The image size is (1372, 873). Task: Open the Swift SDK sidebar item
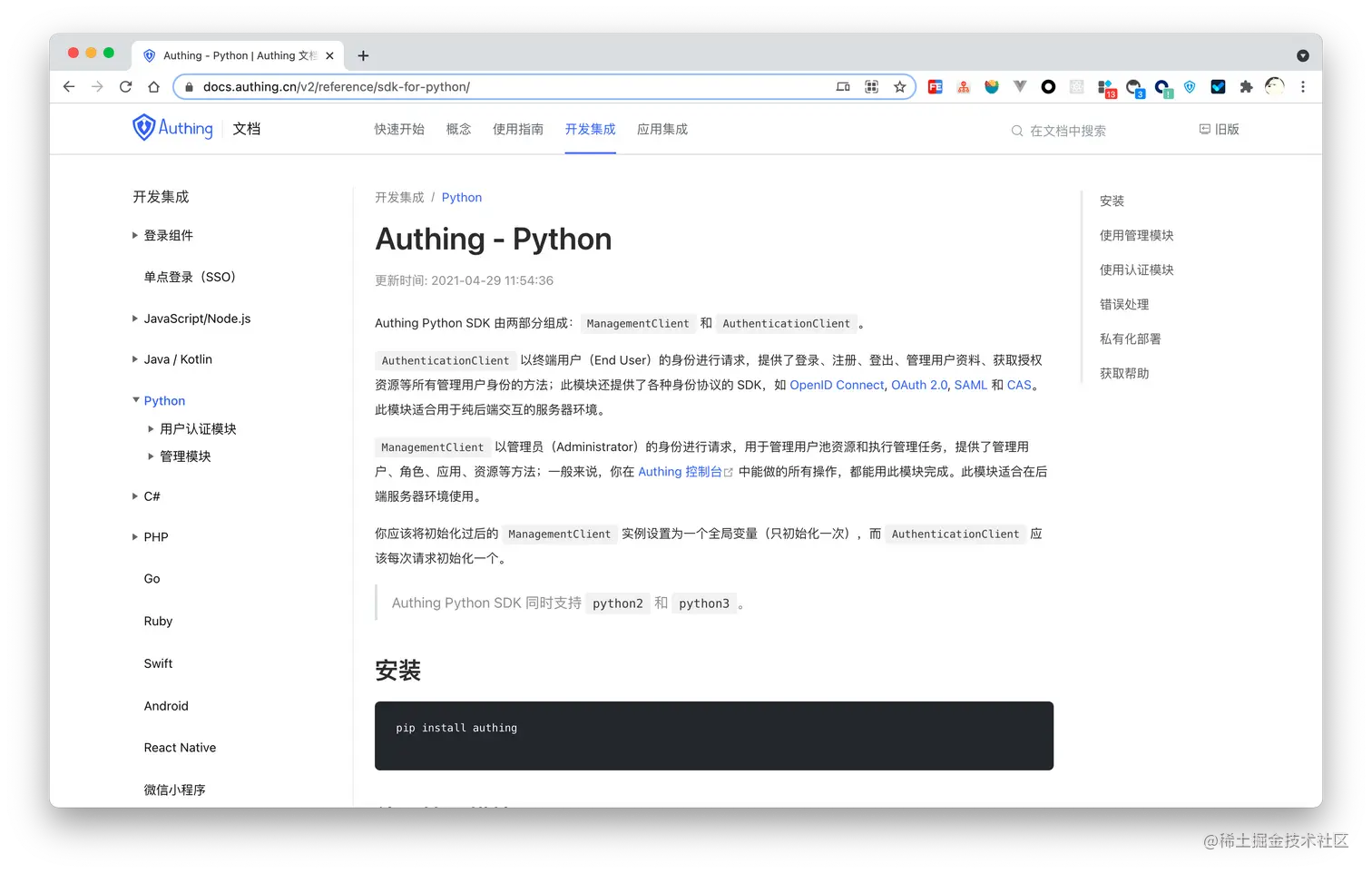(x=158, y=663)
